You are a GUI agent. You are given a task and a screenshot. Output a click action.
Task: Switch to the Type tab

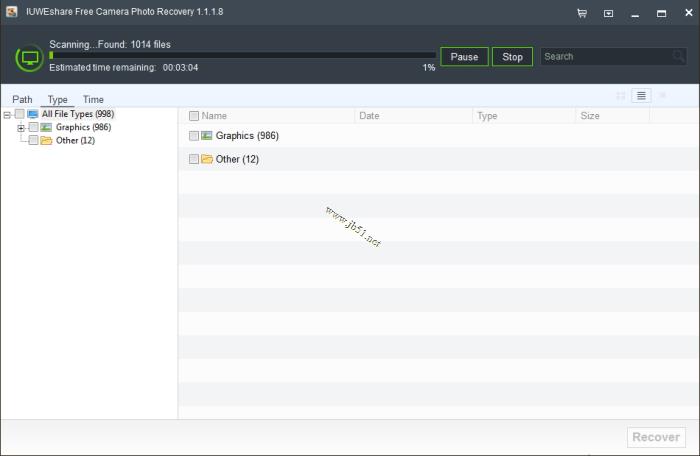(x=58, y=100)
